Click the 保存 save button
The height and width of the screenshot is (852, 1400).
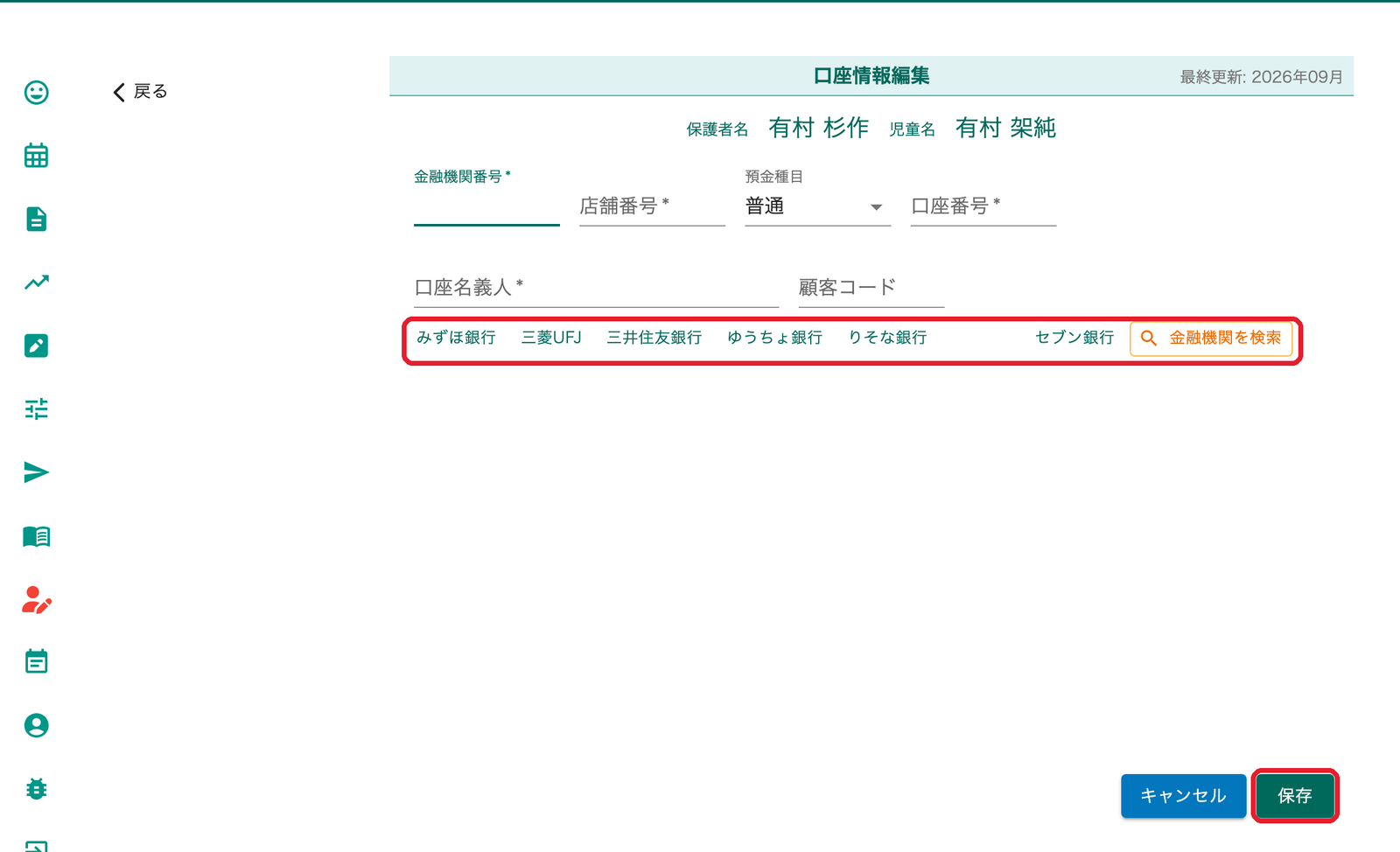tap(1295, 796)
